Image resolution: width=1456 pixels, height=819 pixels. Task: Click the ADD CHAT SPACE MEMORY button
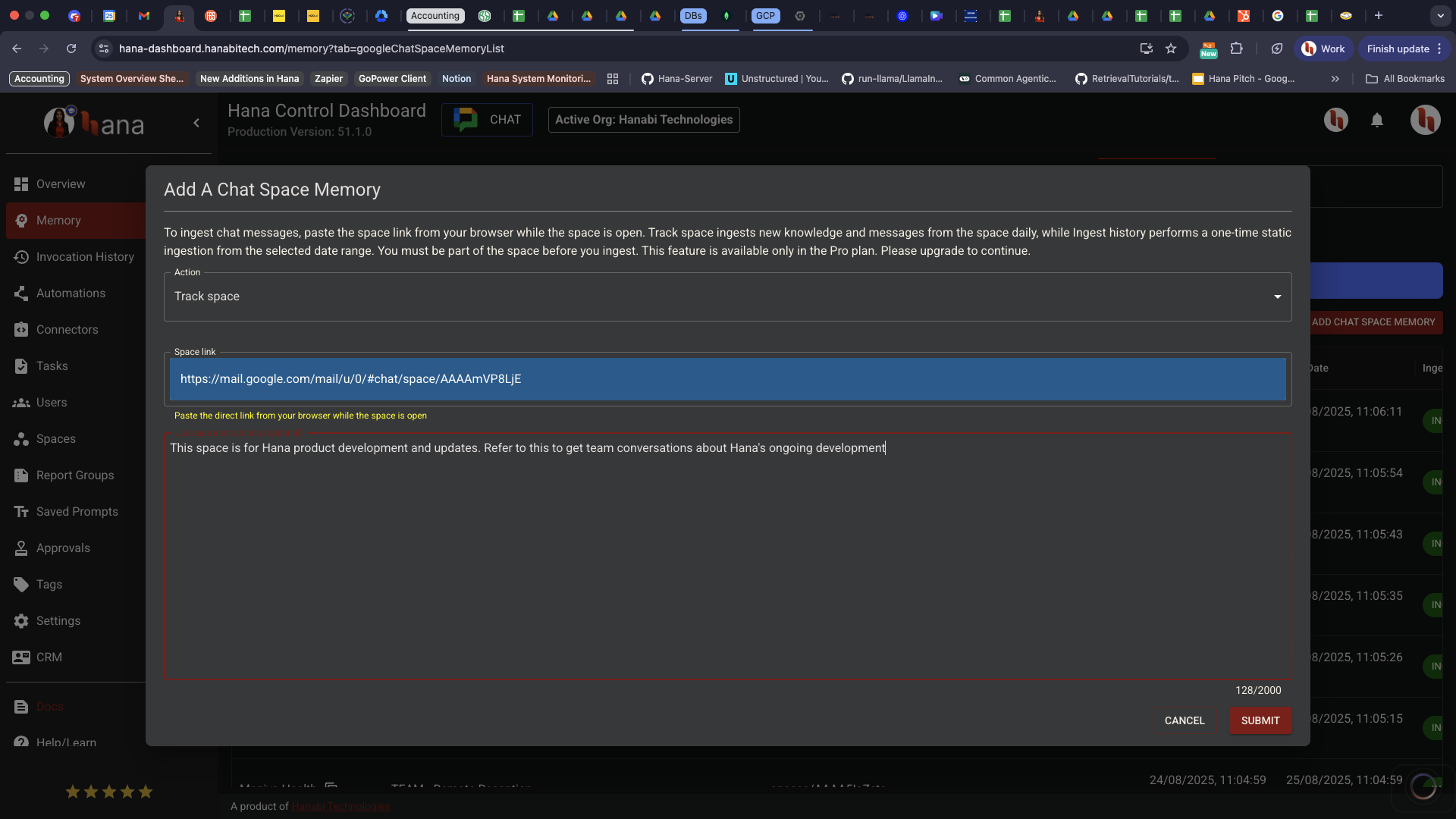click(1373, 322)
